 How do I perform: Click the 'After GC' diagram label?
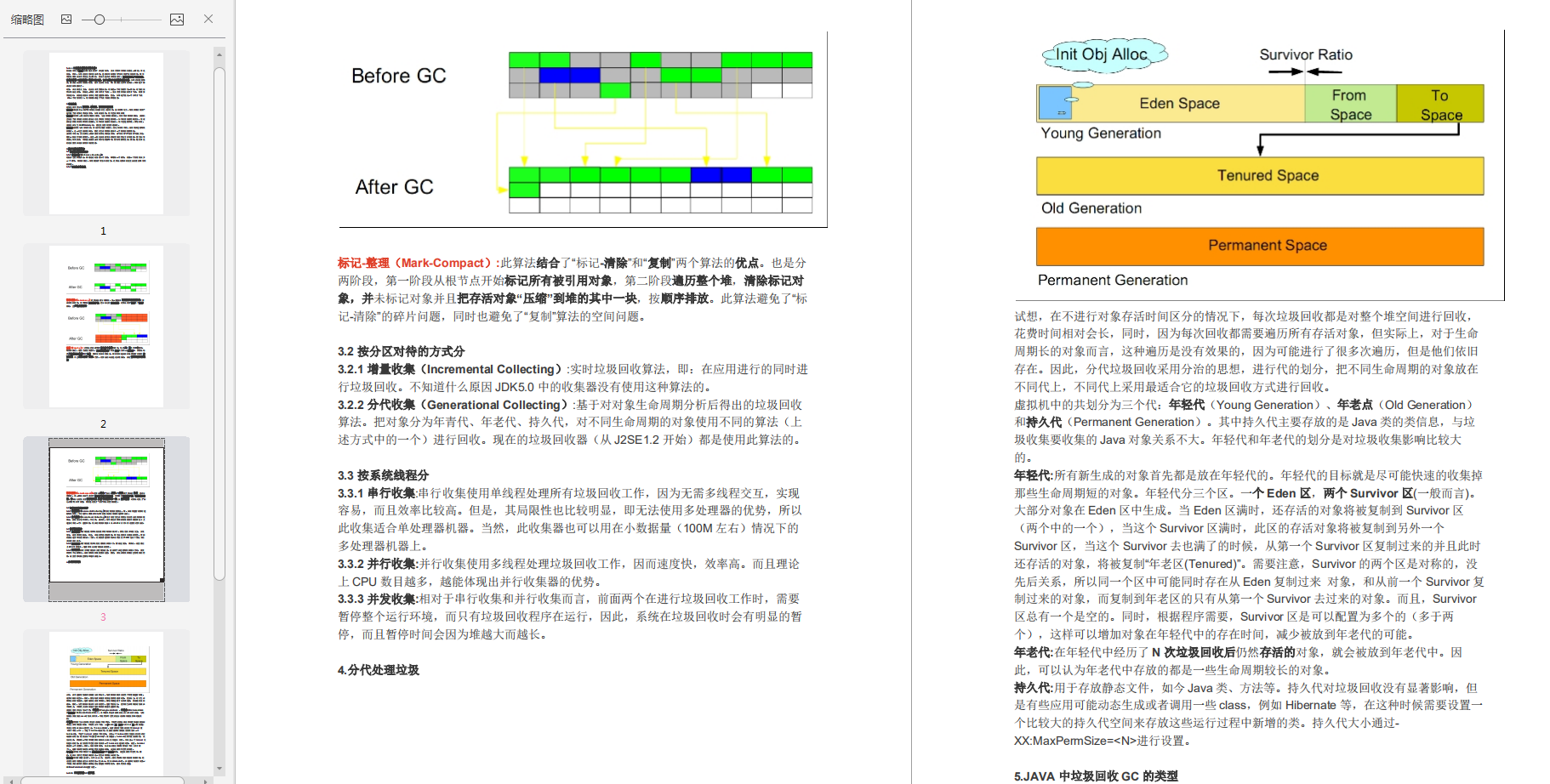coord(395,187)
